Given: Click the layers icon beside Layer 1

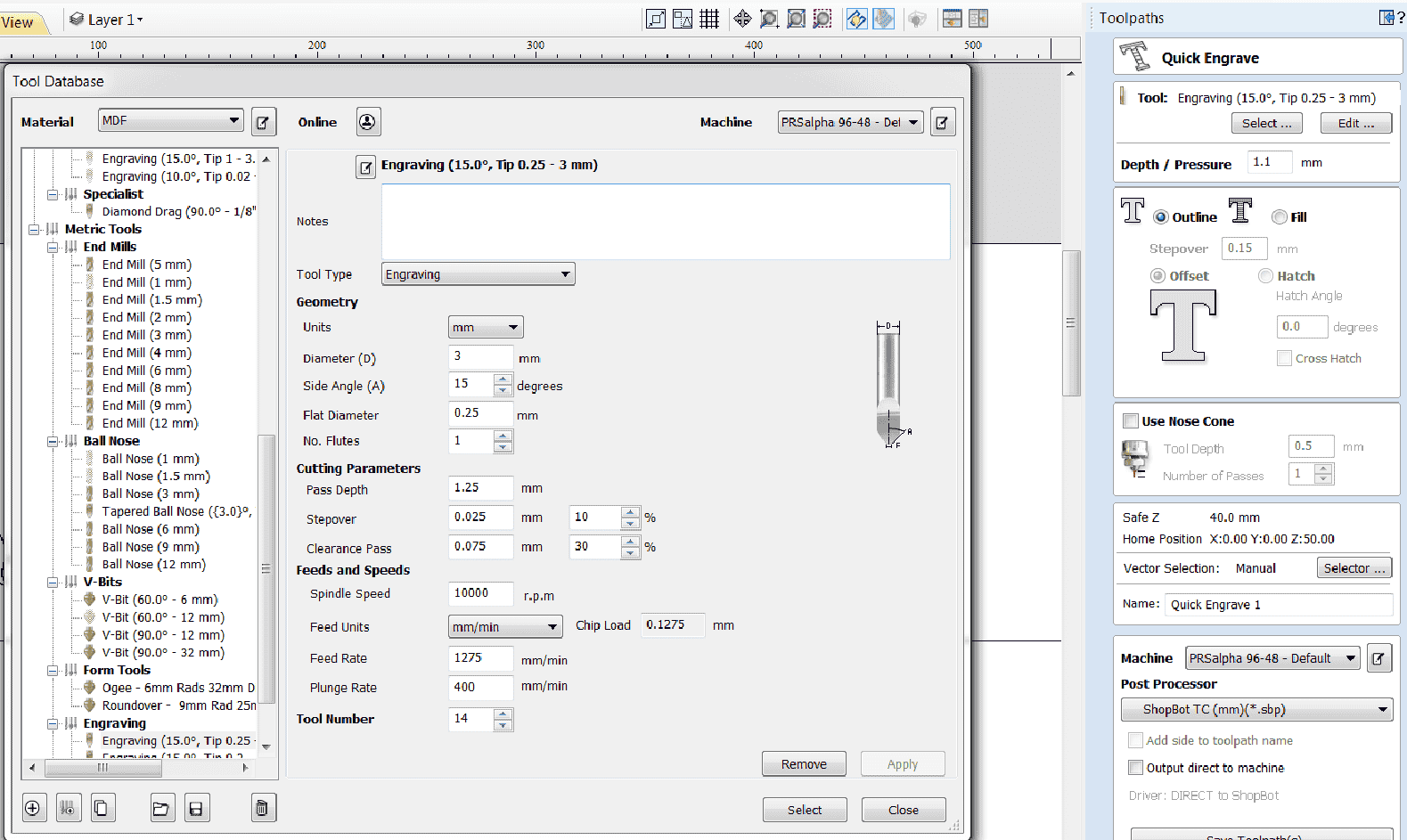Looking at the screenshot, I should [x=77, y=19].
